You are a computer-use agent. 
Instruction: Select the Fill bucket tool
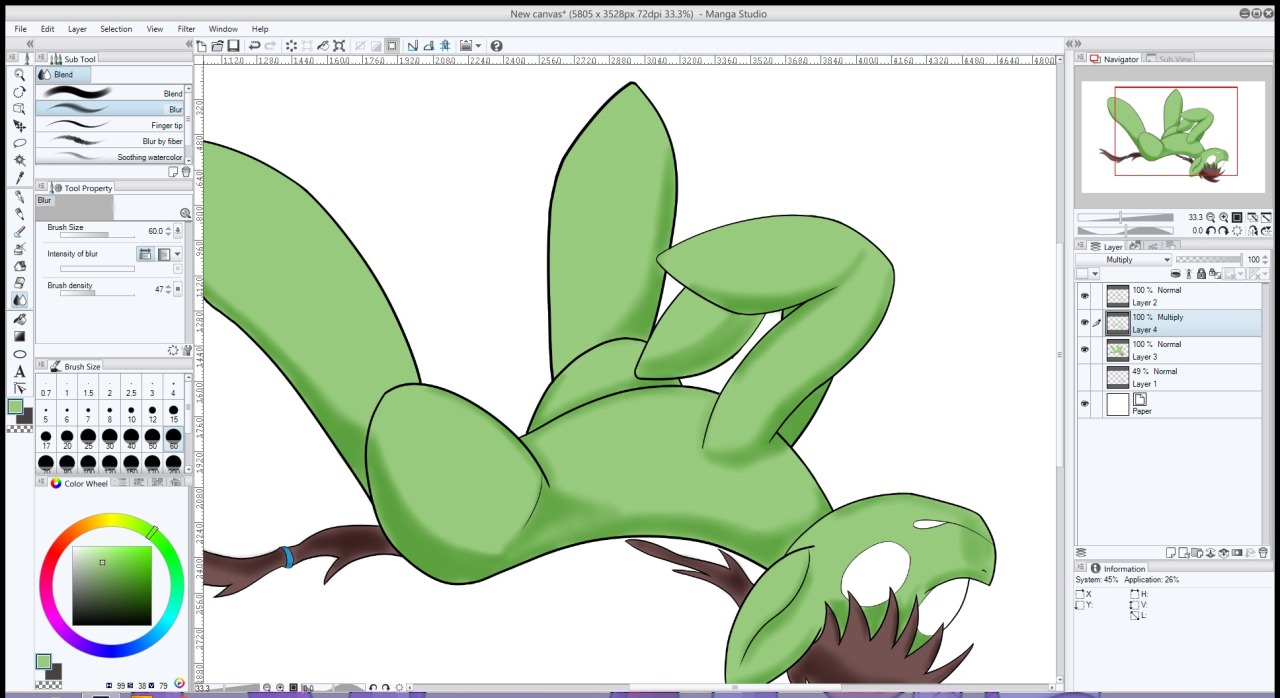[x=19, y=319]
